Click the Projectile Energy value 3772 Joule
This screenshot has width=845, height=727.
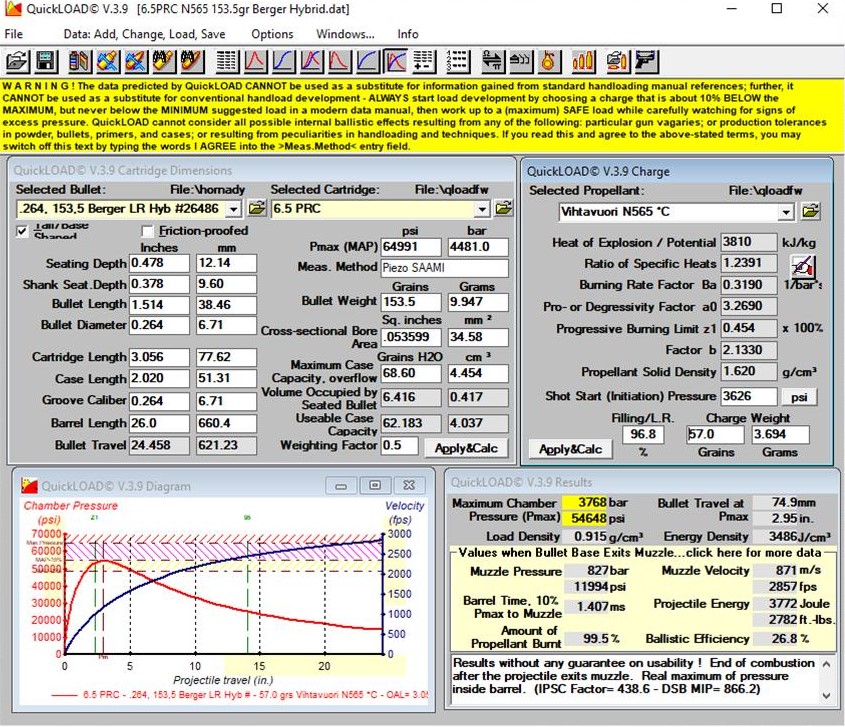(x=774, y=604)
